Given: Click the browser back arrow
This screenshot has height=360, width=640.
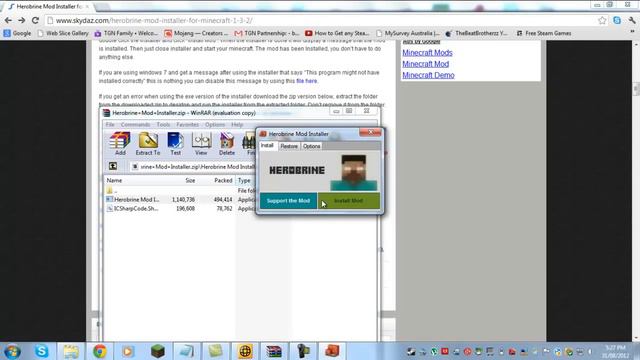Looking at the screenshot, I should [8, 20].
